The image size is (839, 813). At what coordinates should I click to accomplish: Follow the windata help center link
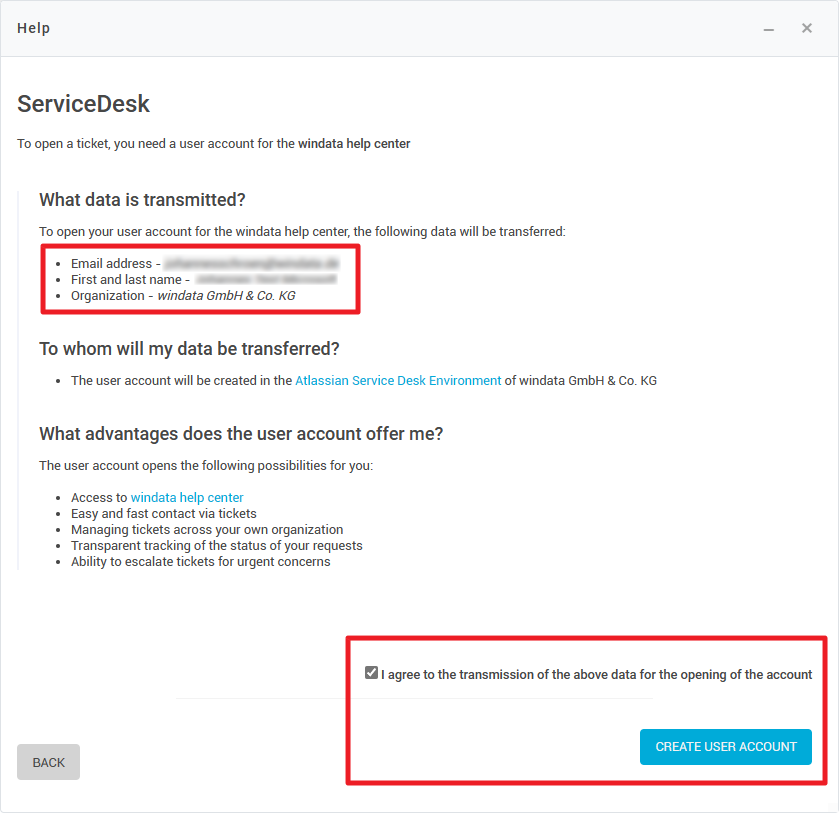(x=187, y=498)
